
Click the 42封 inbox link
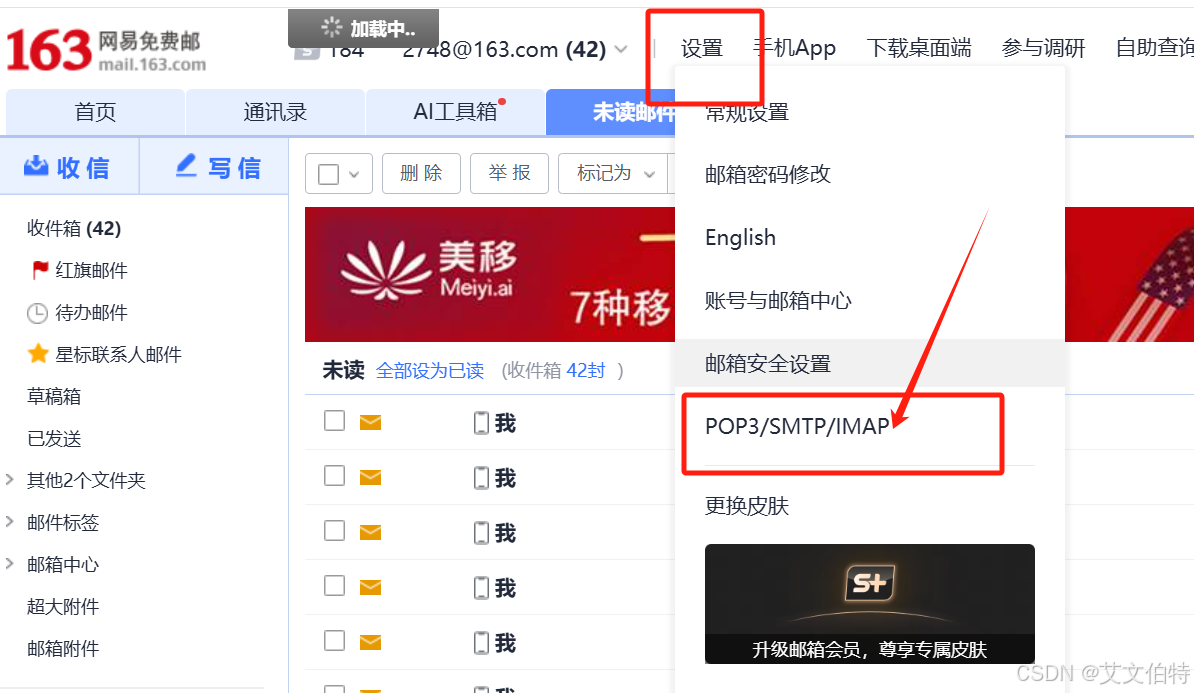point(586,371)
